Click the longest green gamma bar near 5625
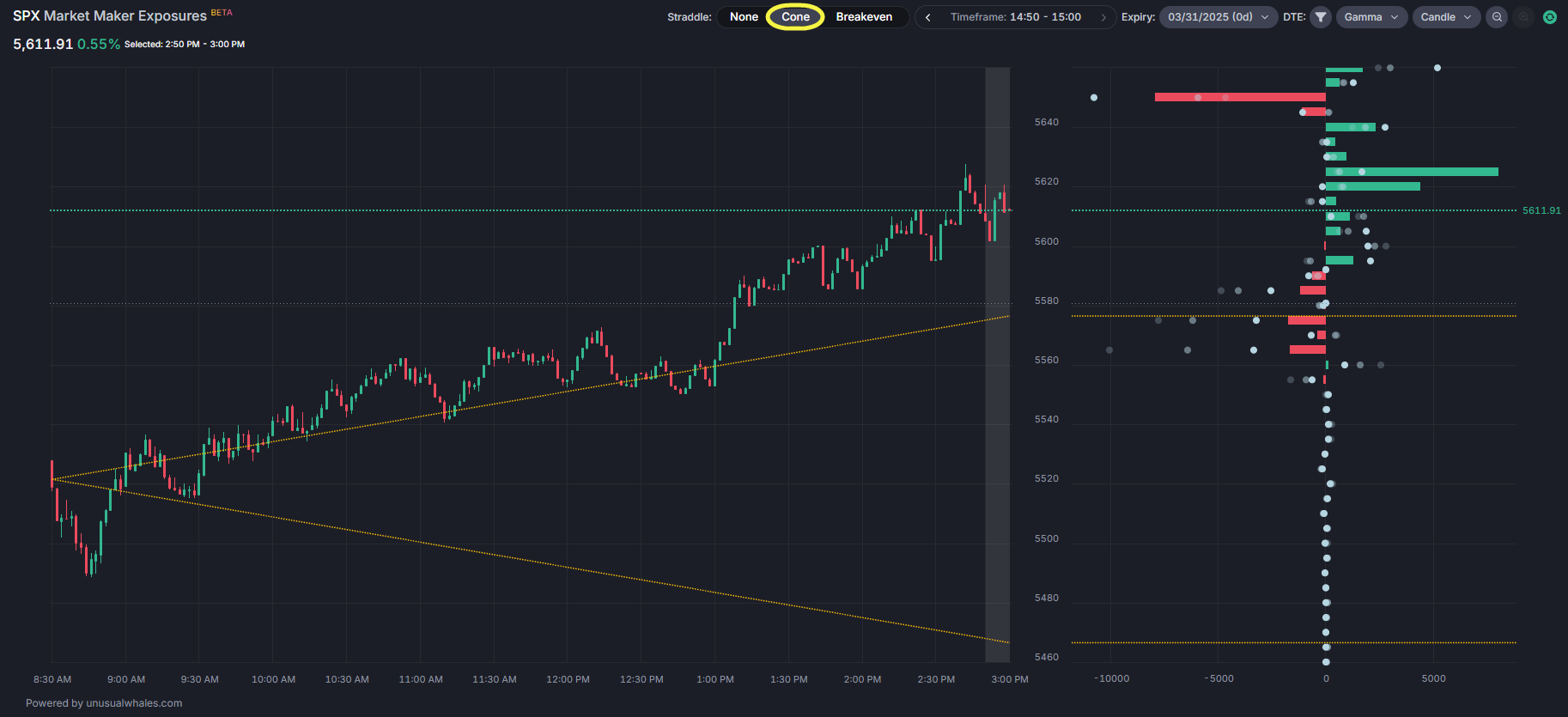The height and width of the screenshot is (717, 1568). (1412, 172)
